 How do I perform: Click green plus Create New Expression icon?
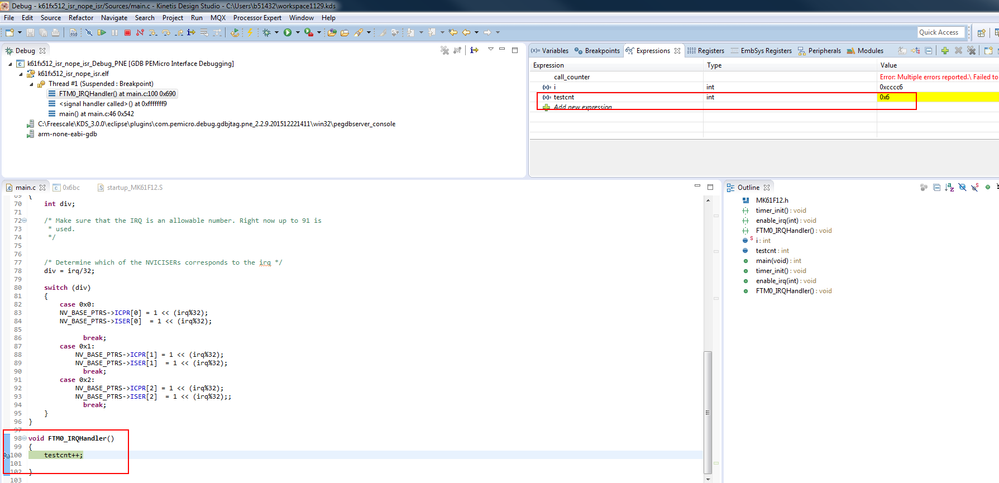coord(945,50)
